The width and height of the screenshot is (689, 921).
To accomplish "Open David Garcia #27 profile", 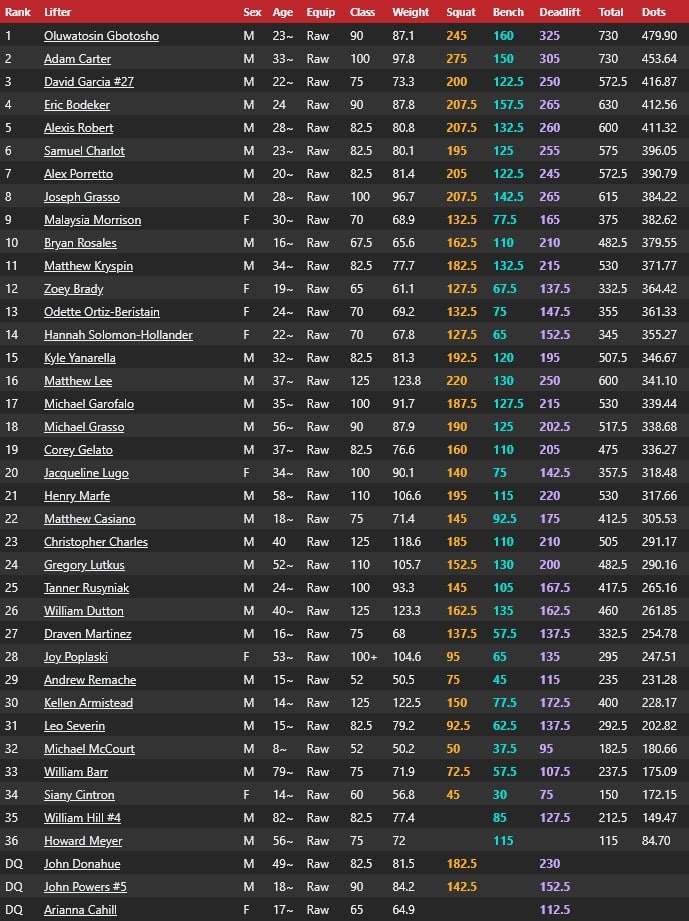I will [89, 82].
